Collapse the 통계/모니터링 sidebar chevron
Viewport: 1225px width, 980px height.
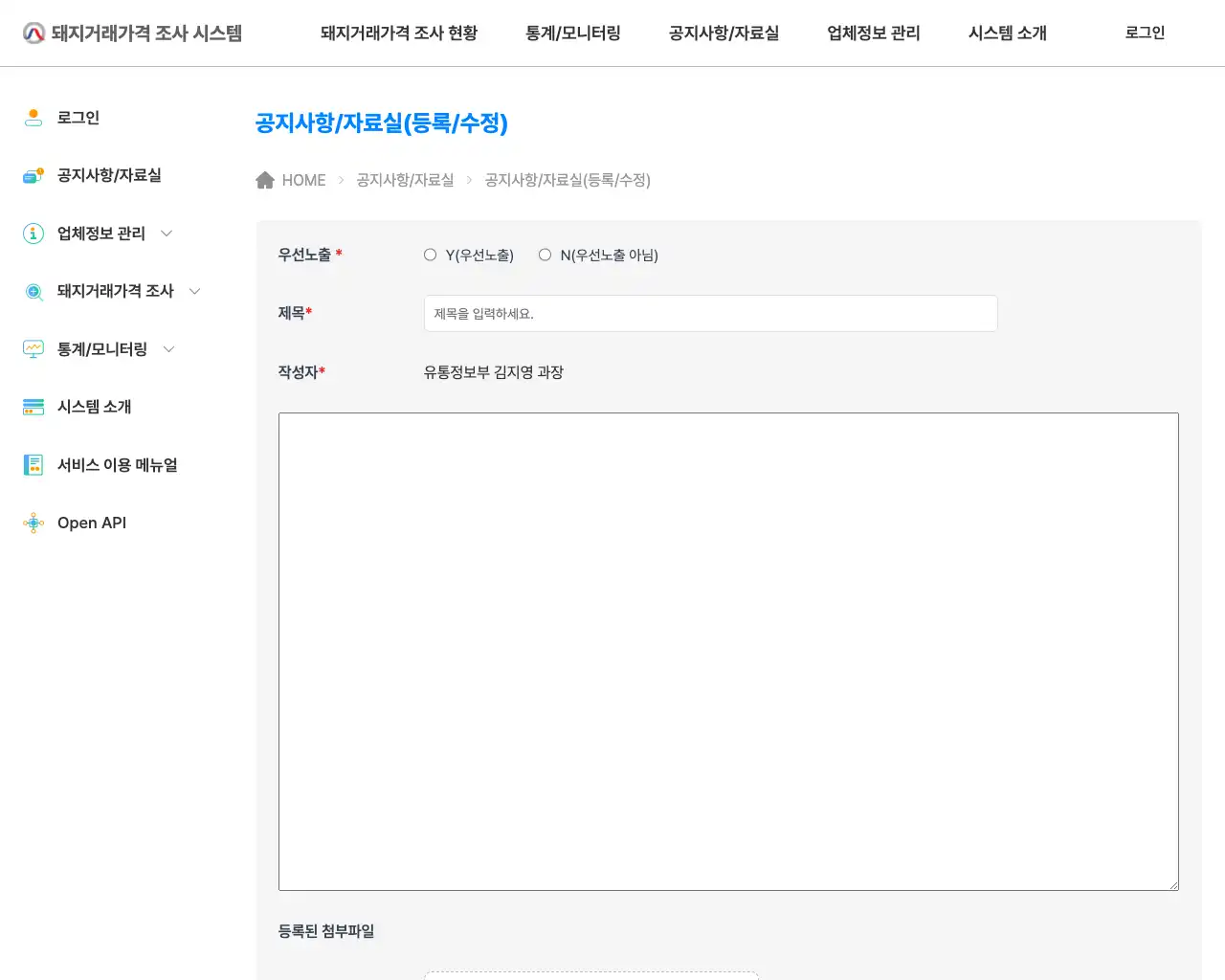coord(168,348)
